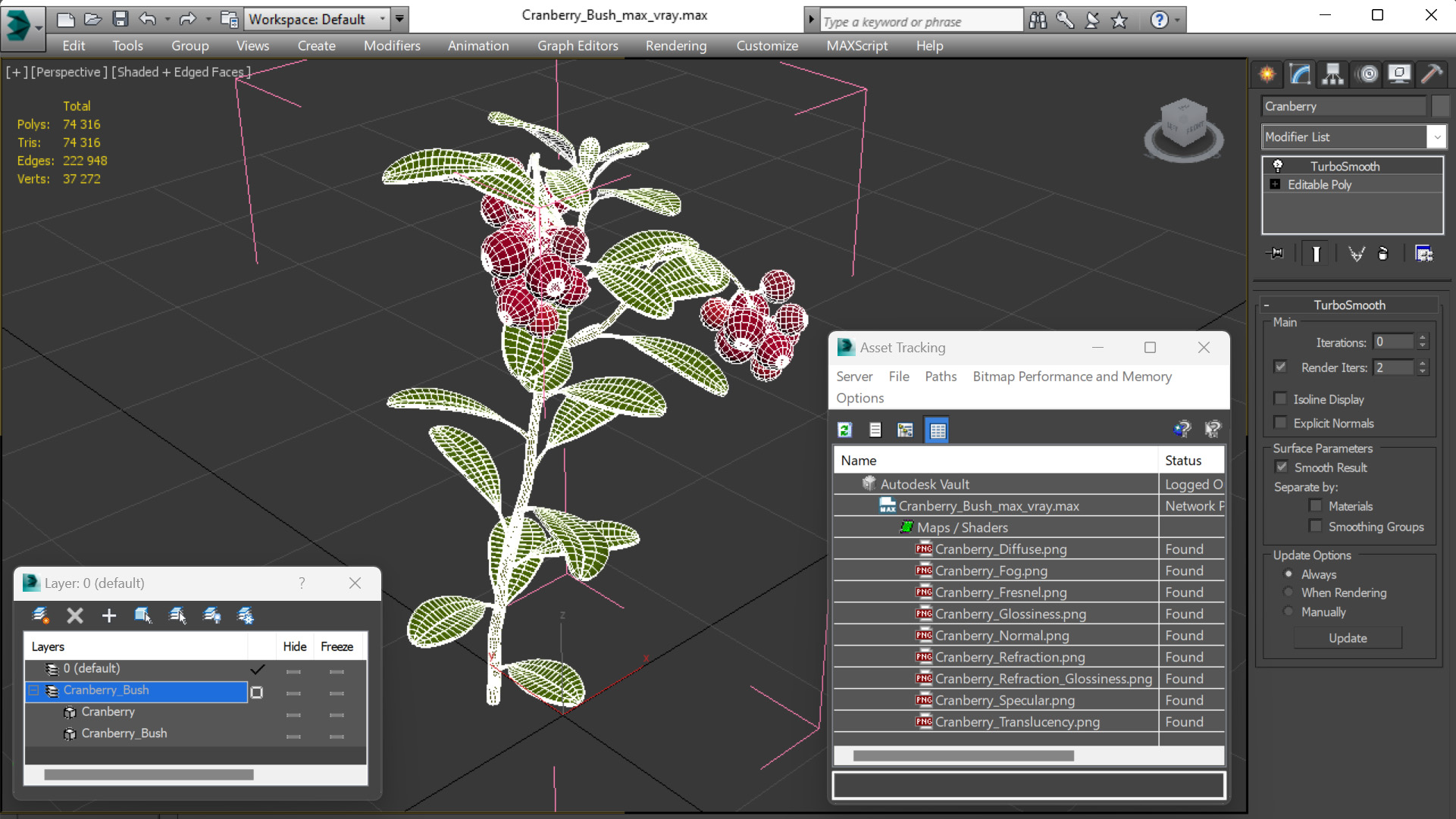Add new layer with plus icon

(108, 615)
